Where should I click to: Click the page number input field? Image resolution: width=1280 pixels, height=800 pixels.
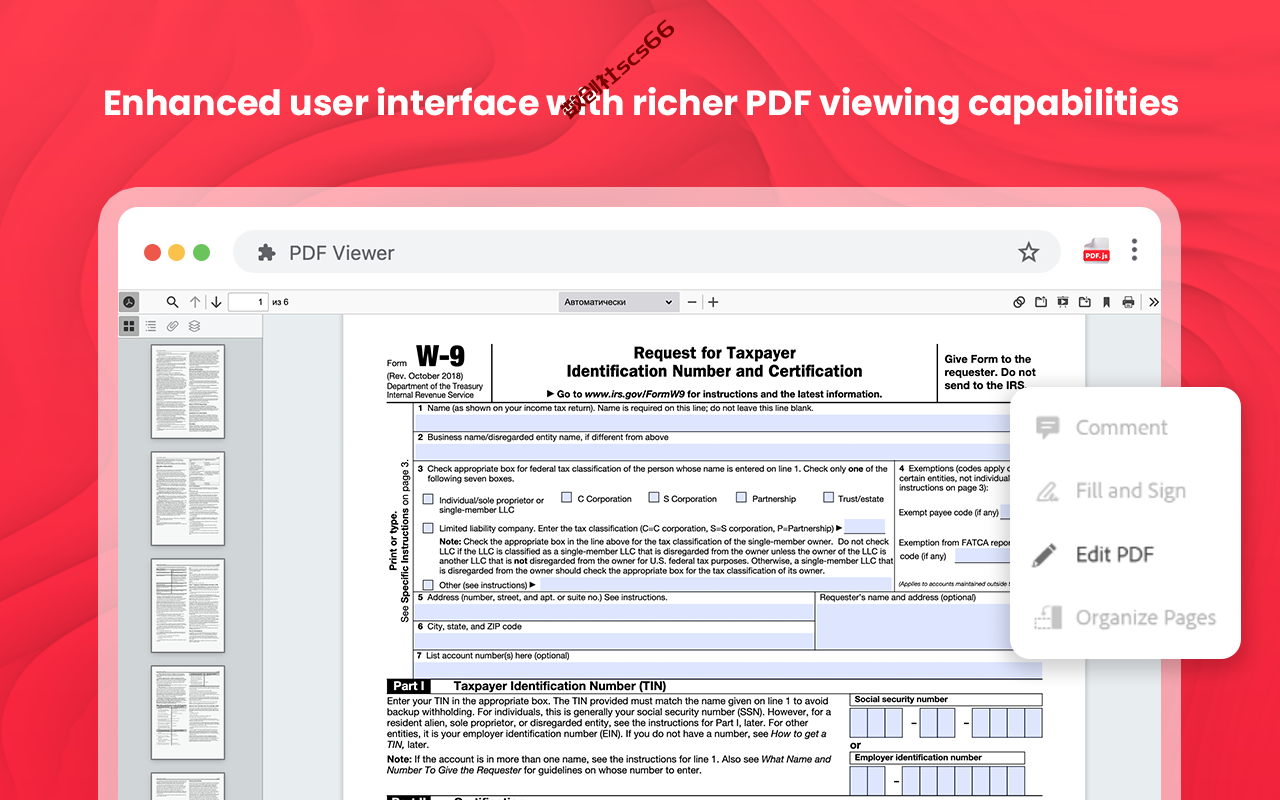(248, 302)
